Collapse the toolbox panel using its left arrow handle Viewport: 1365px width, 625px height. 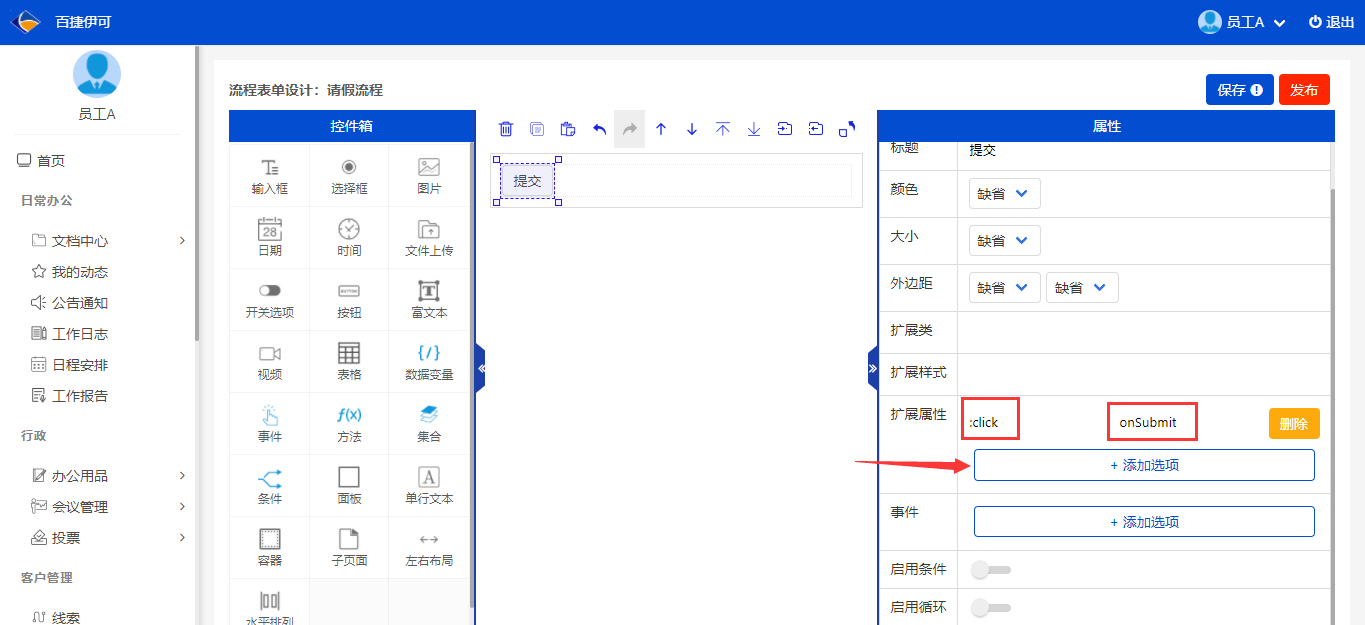[x=481, y=369]
